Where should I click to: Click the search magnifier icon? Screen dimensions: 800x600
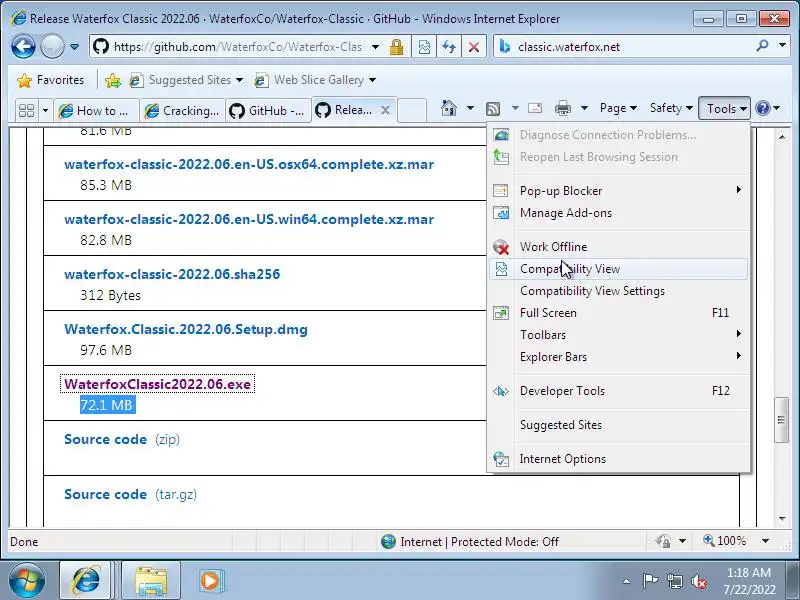(x=762, y=46)
